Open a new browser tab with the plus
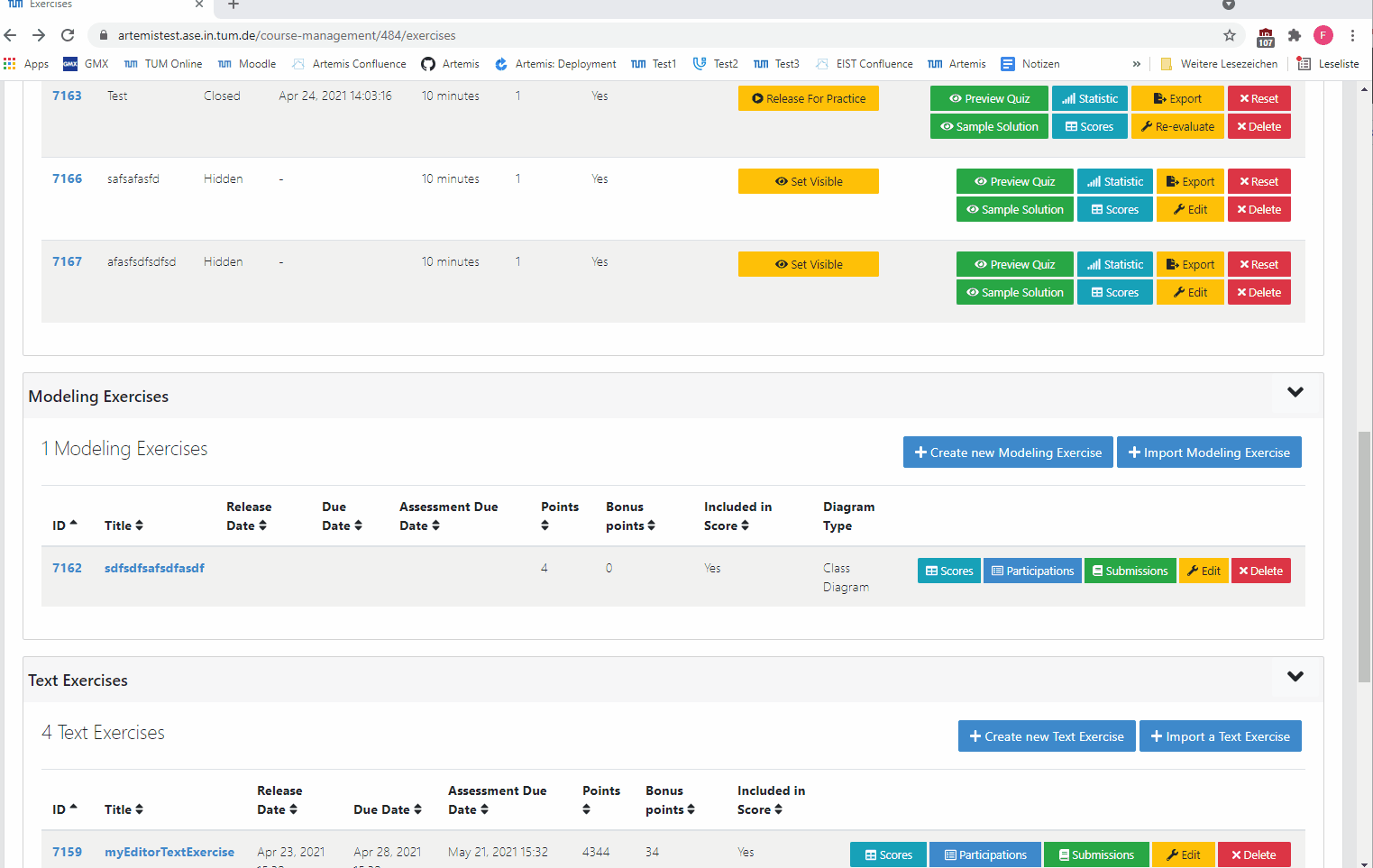Viewport: 1373px width, 868px height. (233, 5)
